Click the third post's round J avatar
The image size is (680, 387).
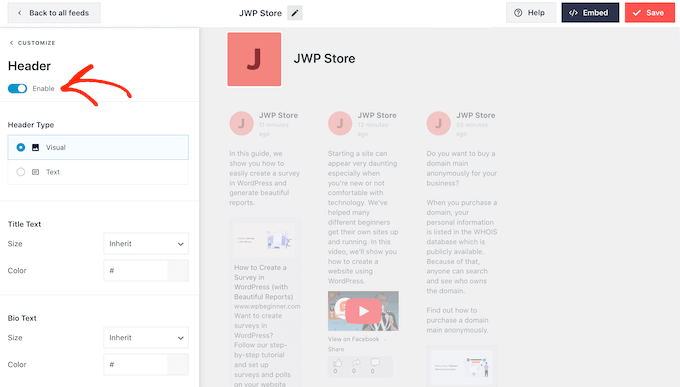[x=438, y=123]
